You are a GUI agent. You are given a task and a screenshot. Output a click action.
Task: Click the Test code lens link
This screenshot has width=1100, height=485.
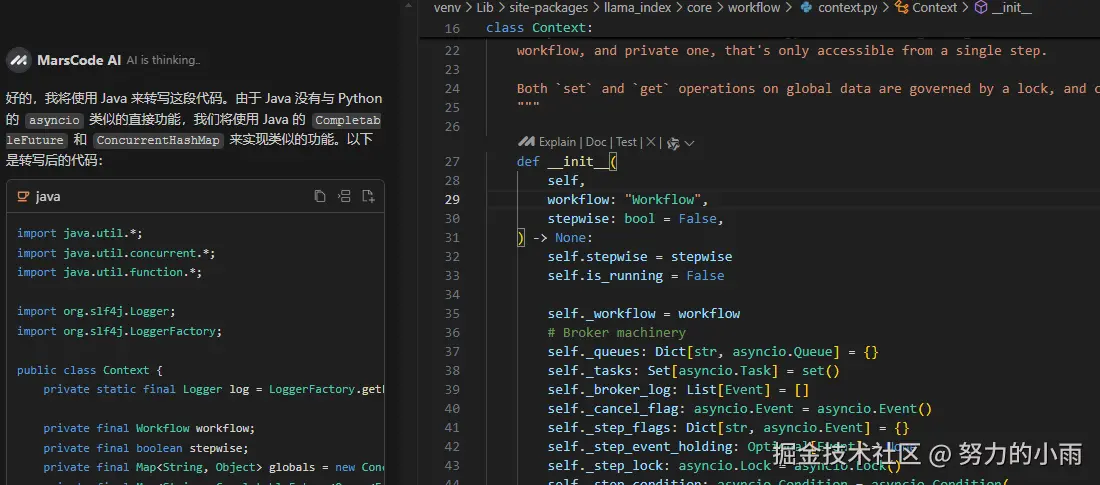click(x=626, y=143)
